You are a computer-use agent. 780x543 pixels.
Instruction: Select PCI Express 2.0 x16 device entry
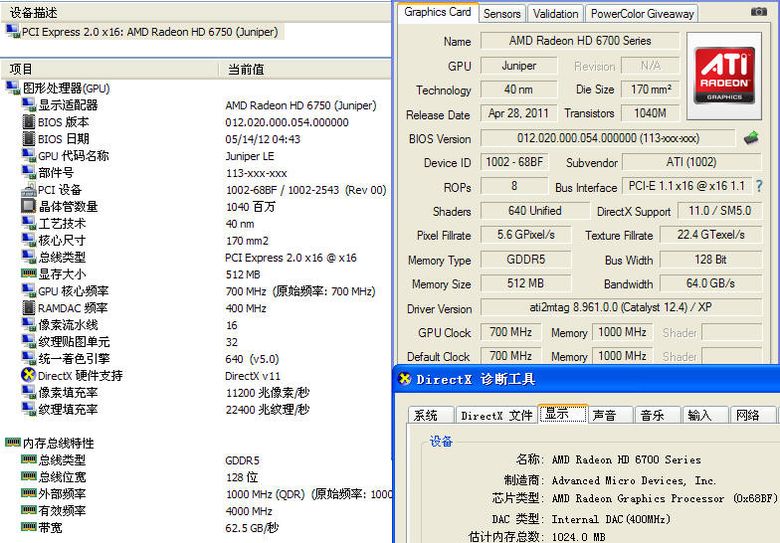[x=142, y=32]
